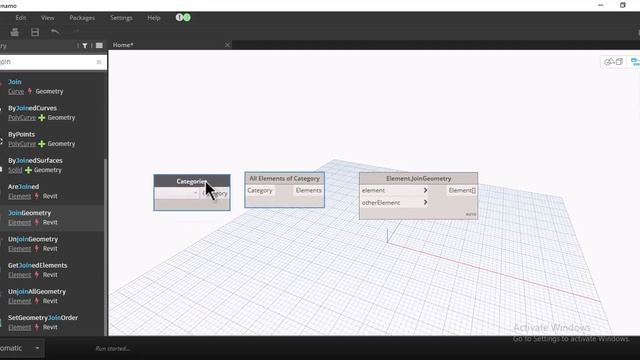640x360 pixels.
Task: Open the Categories node dropdown
Action: click(177, 193)
